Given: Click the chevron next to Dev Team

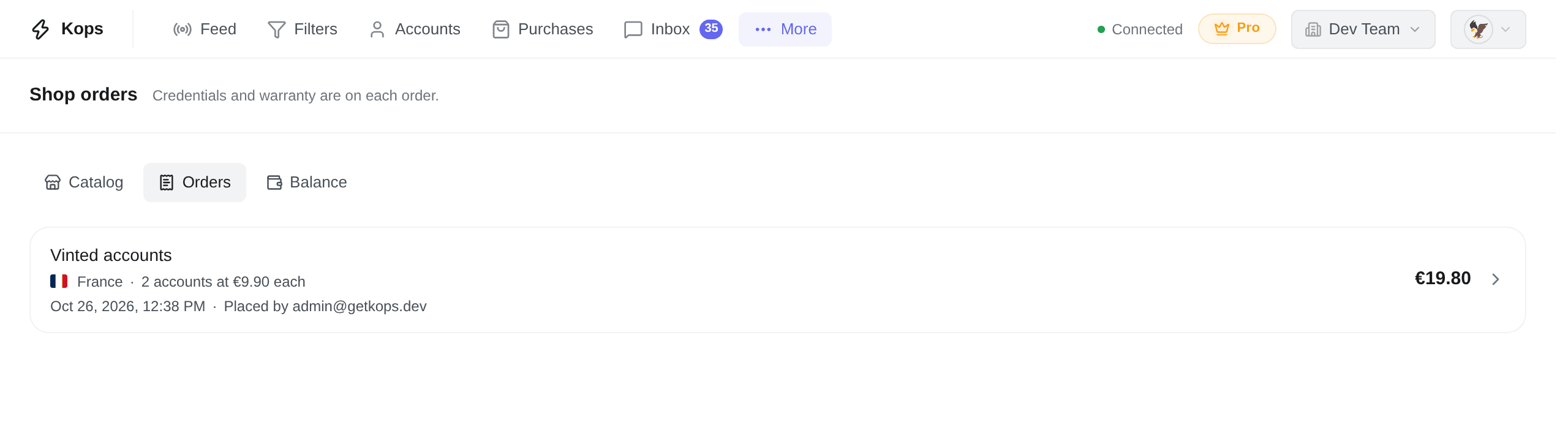Looking at the screenshot, I should tap(1415, 29).
